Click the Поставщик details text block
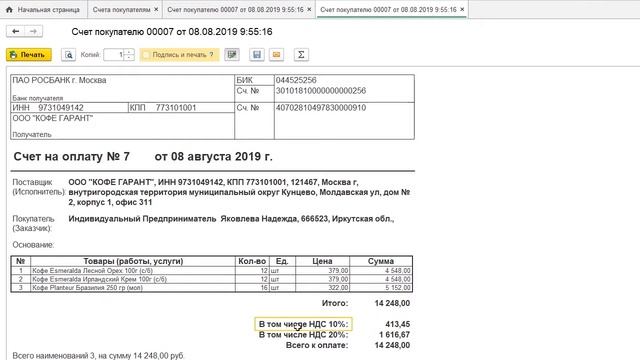The height and width of the screenshot is (360, 640). click(239, 192)
